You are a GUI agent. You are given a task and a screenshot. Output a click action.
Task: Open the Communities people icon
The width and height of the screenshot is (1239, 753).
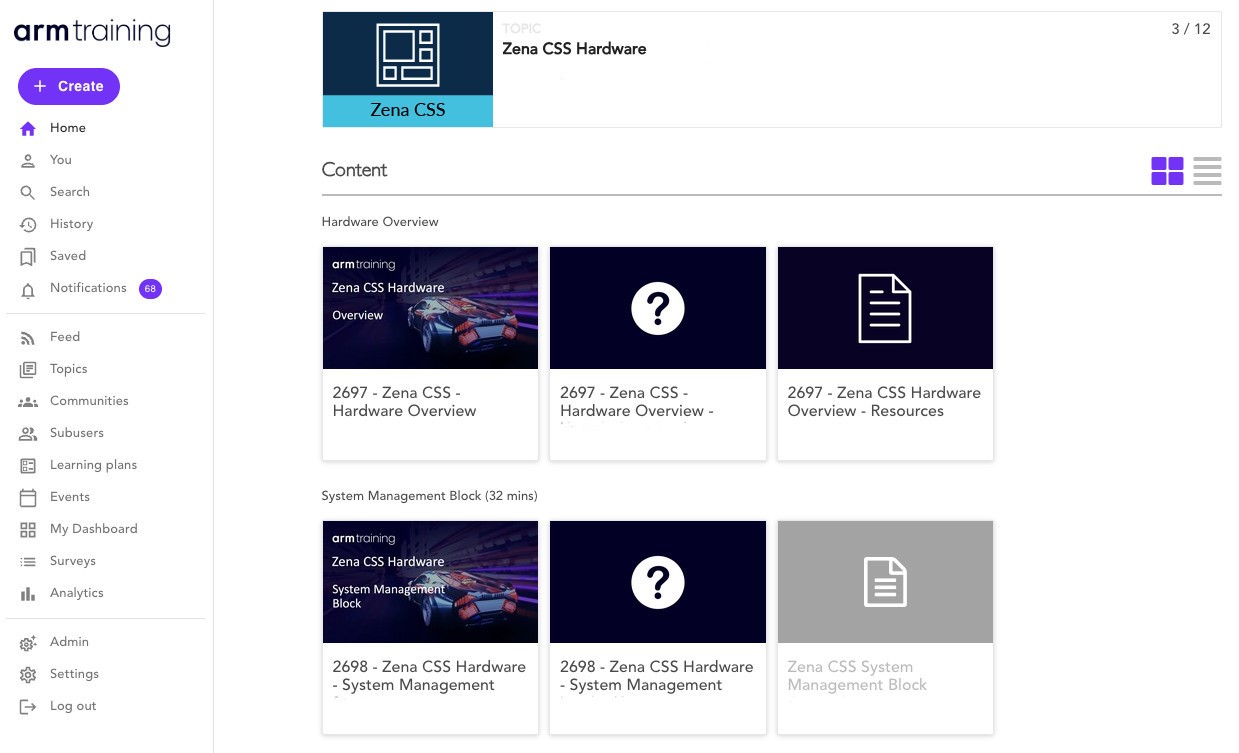point(28,401)
